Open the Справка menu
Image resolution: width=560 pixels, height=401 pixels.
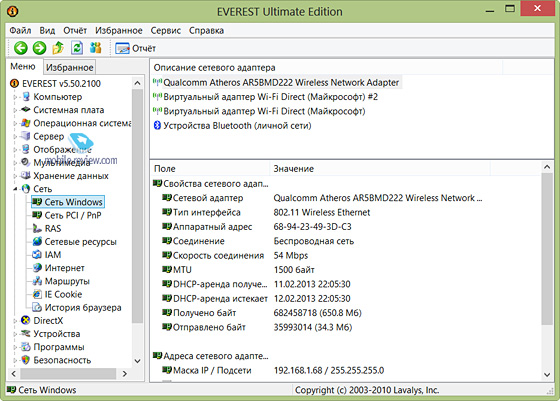click(206, 31)
